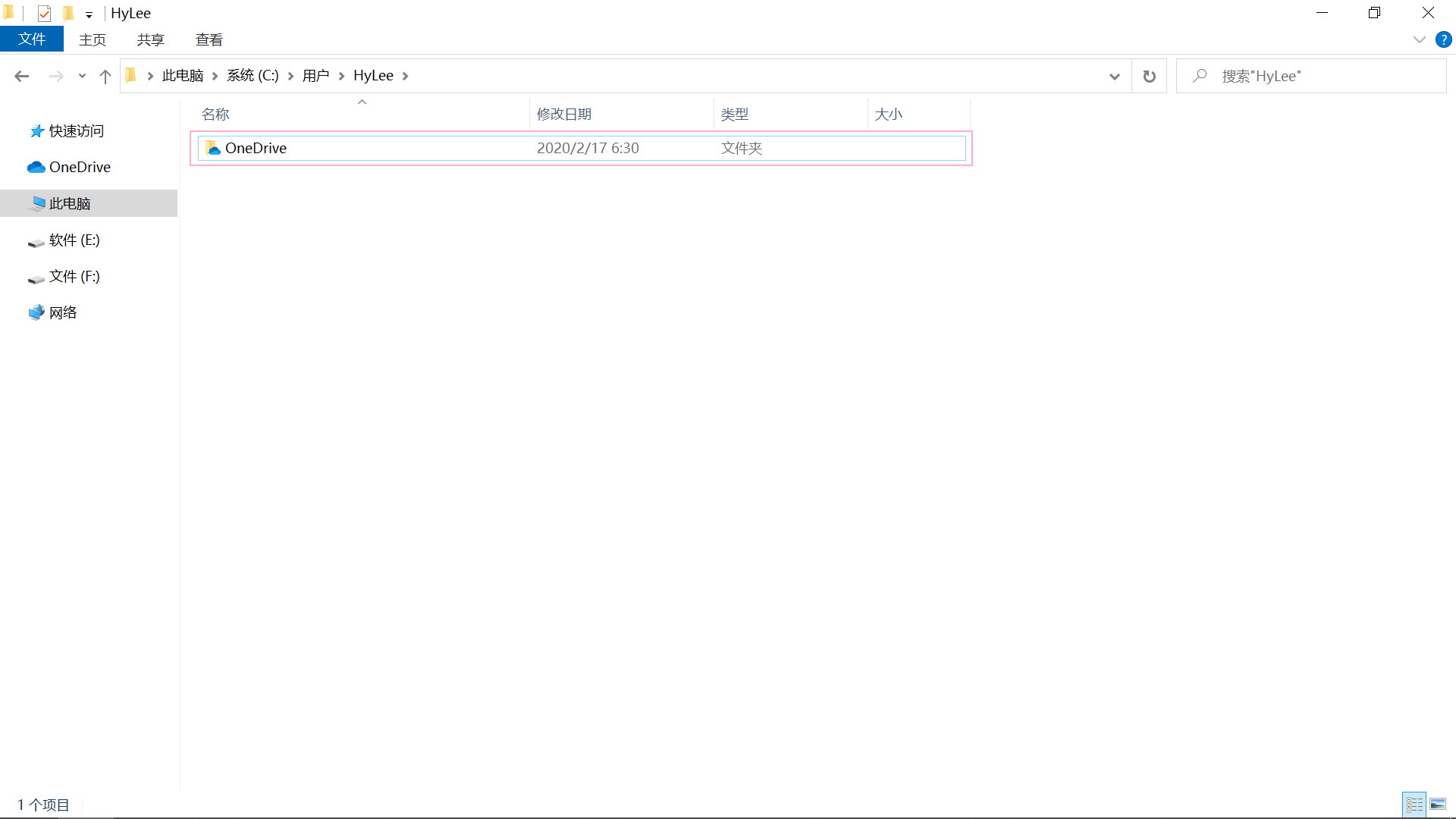
Task: Click the back navigation arrow
Action: (21, 76)
